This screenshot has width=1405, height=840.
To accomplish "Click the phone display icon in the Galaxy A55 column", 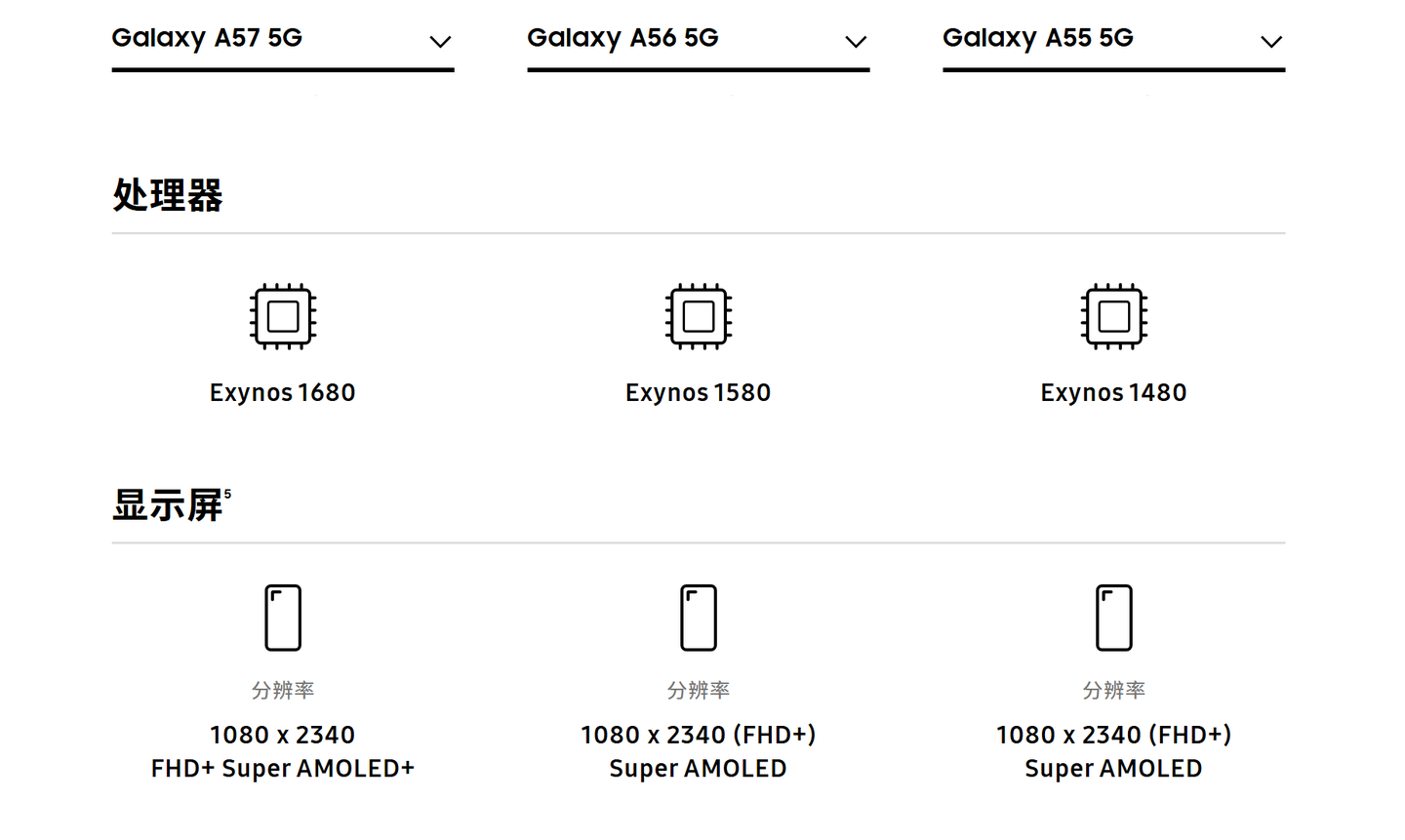I will (1114, 618).
